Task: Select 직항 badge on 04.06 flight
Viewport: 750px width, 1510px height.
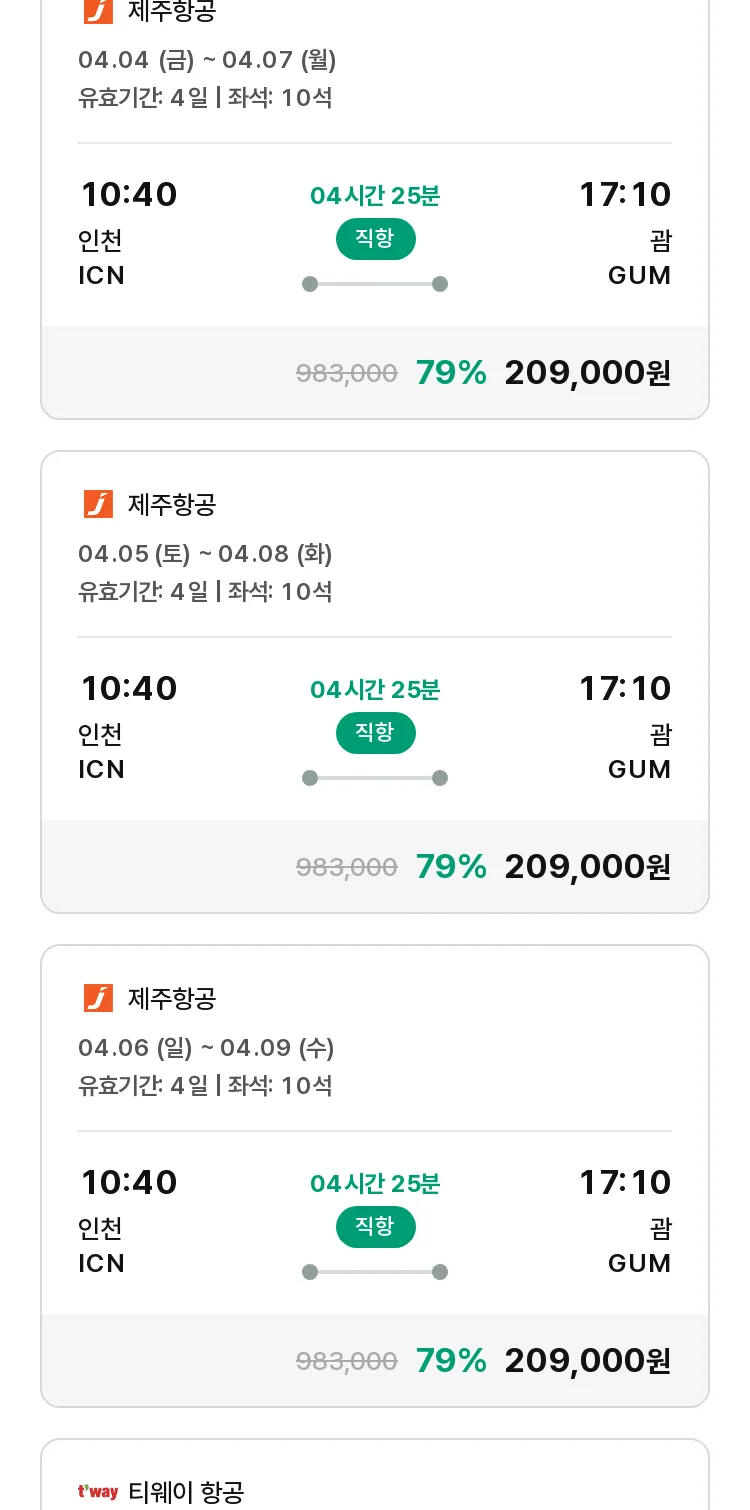Action: (x=375, y=1227)
